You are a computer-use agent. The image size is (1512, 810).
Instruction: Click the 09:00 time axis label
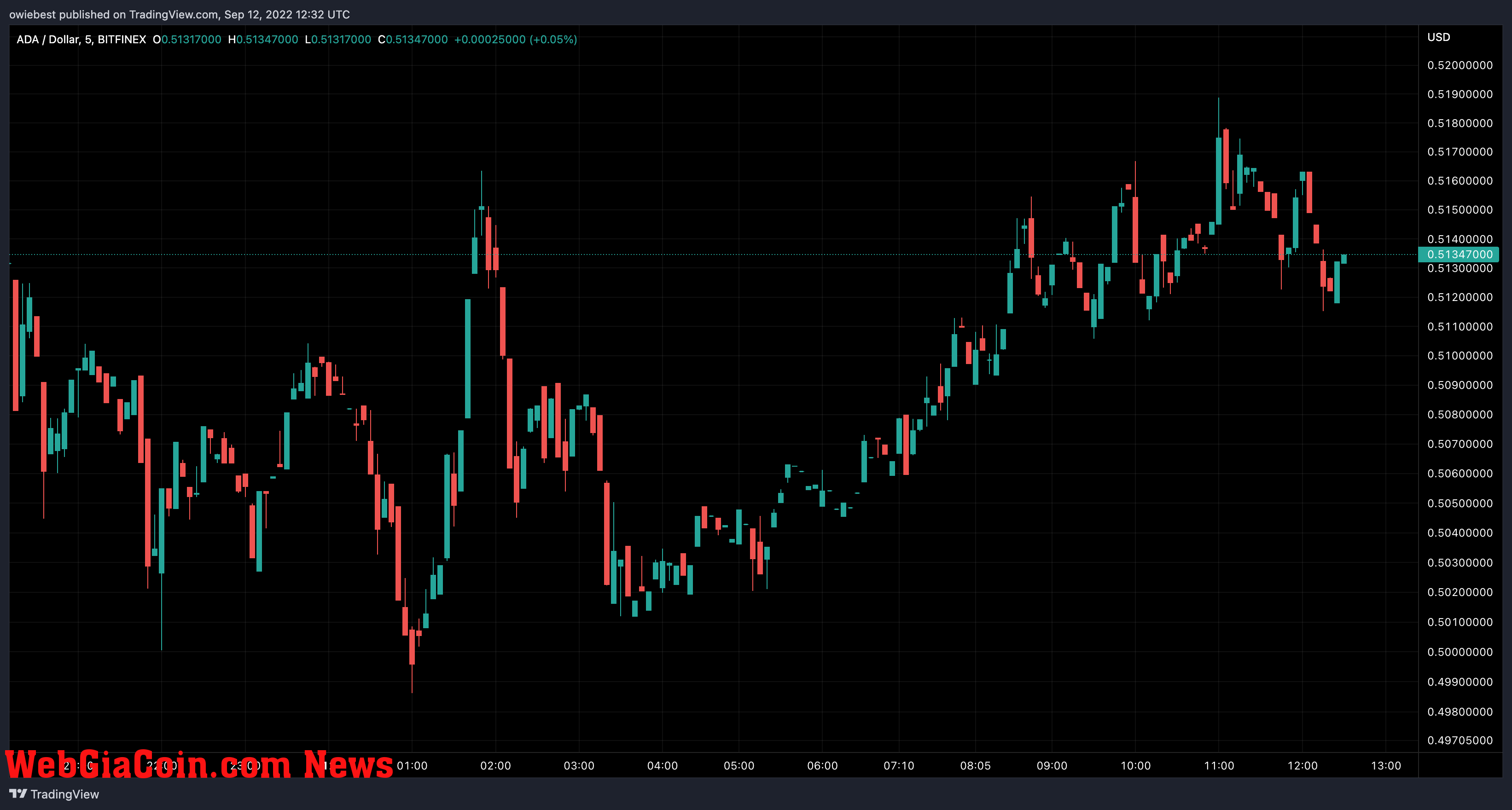[x=1052, y=766]
